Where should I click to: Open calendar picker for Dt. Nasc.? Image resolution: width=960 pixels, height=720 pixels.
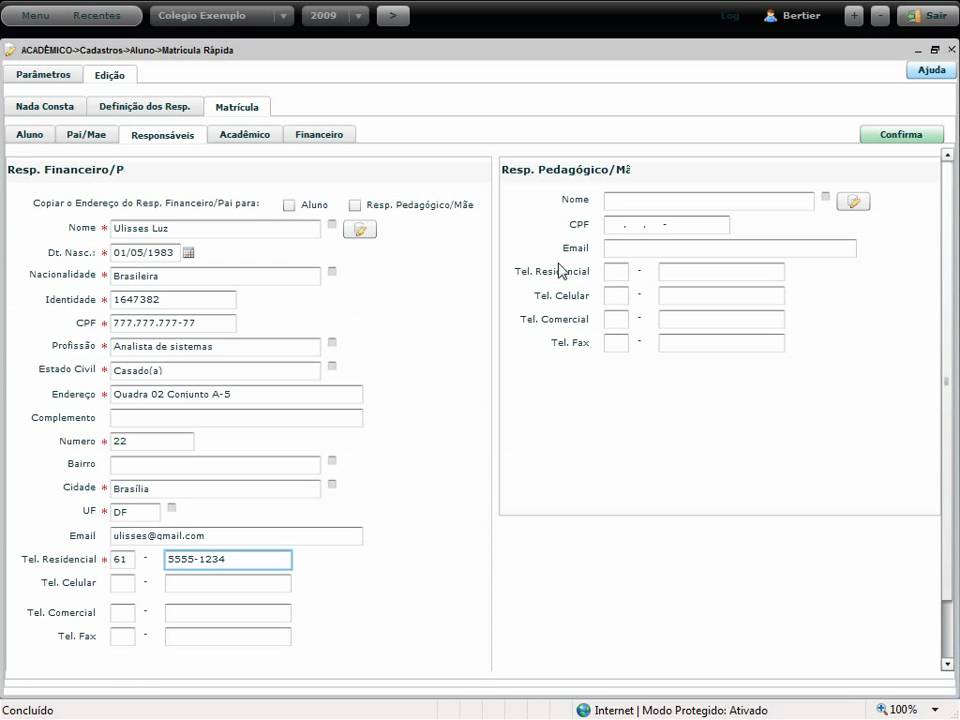click(189, 253)
